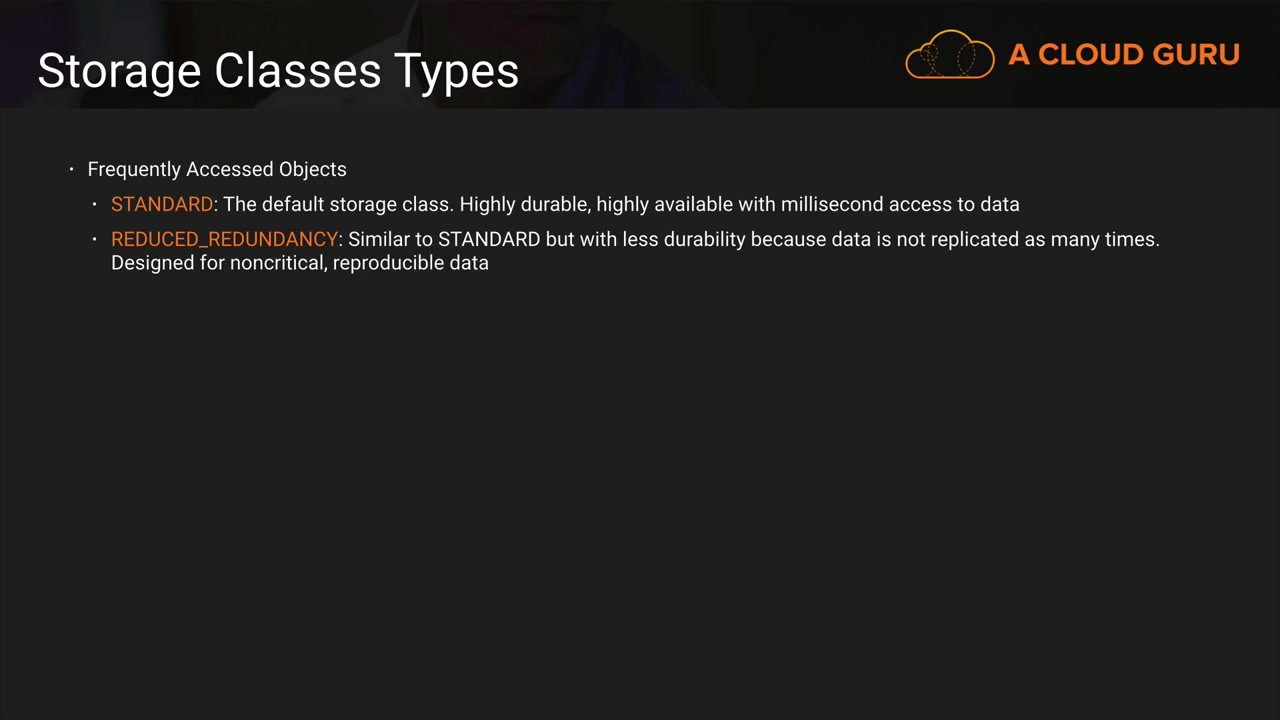This screenshot has height=720, width=1280.
Task: Click "Similar to STANDARD" text
Action: point(443,239)
